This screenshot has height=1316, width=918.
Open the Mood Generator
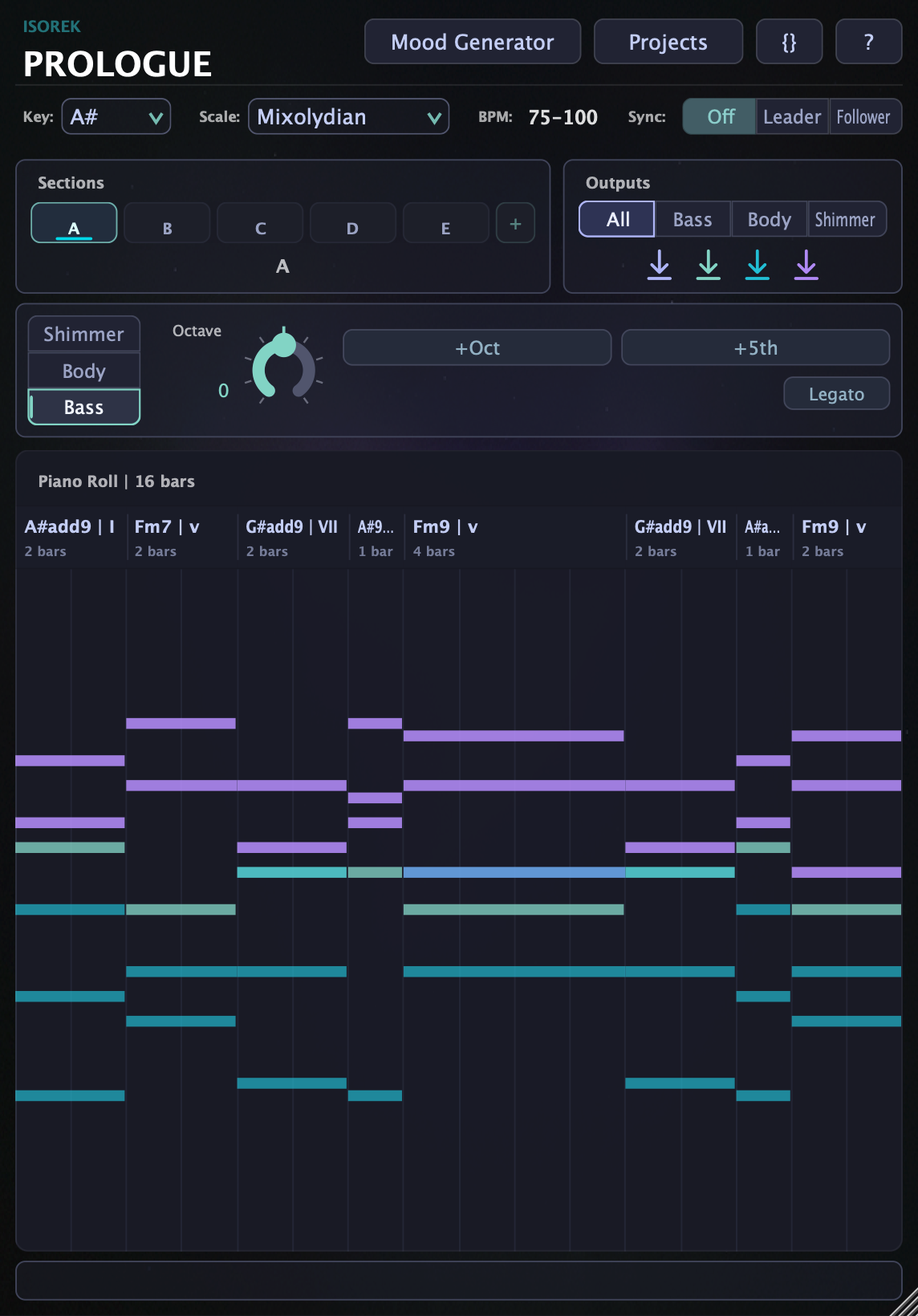pos(473,42)
